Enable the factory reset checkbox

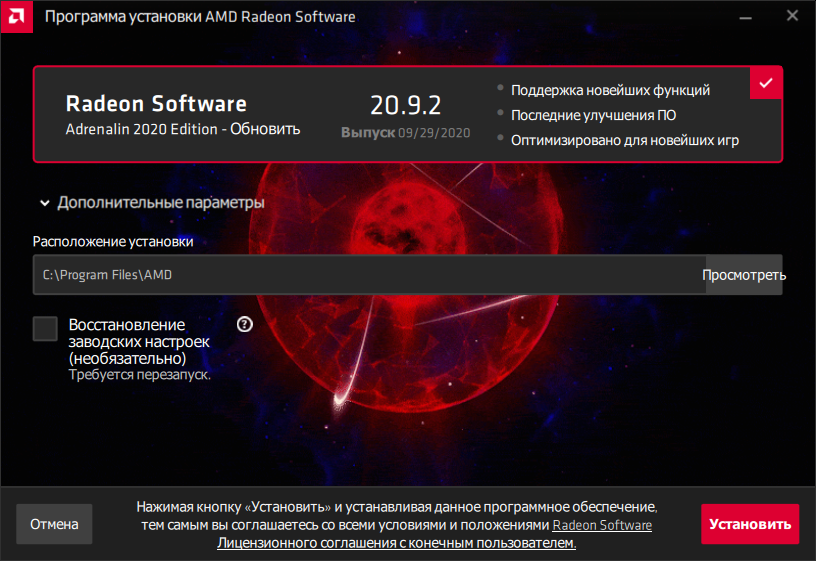(45, 329)
